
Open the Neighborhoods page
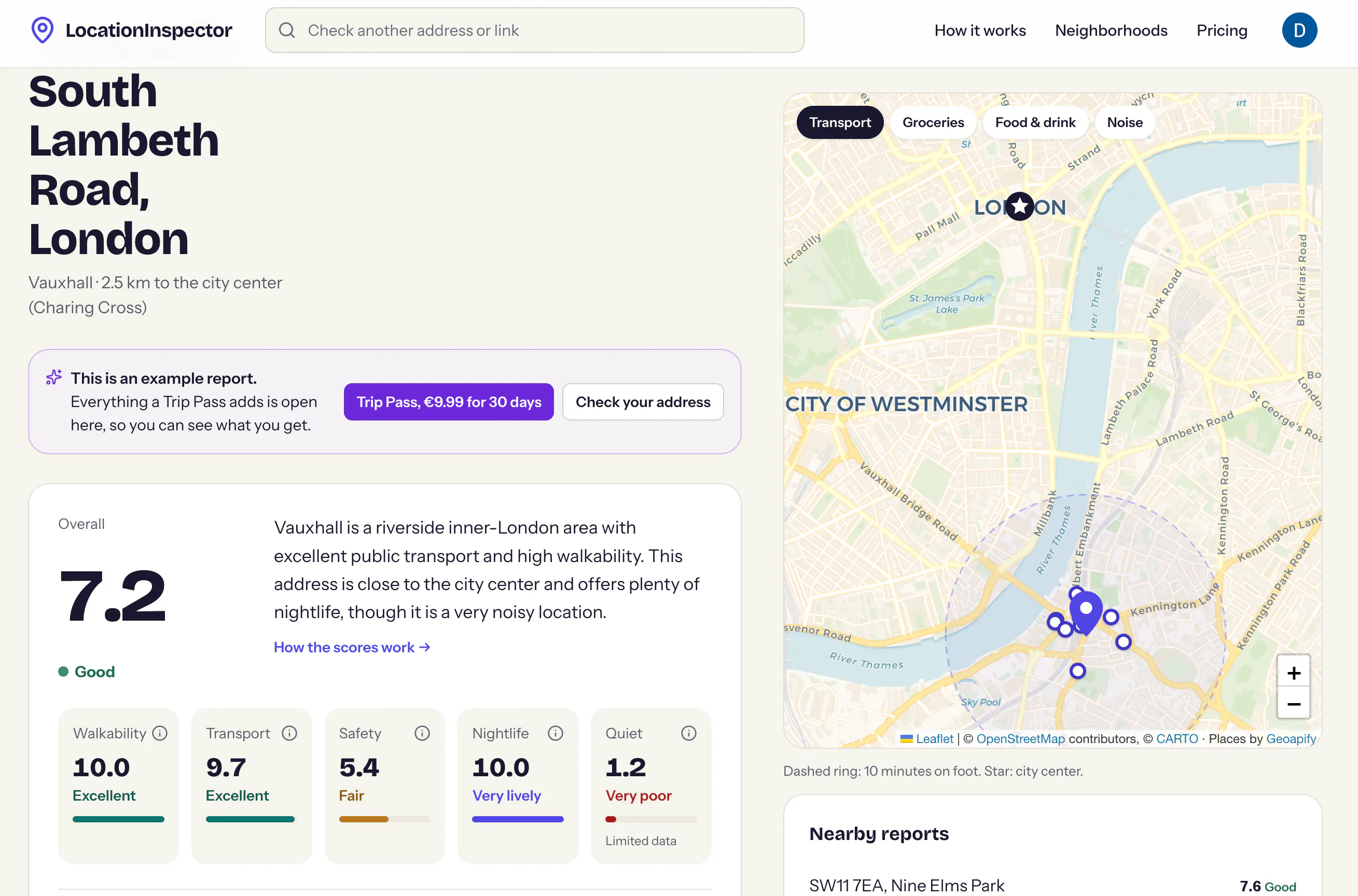pos(1111,30)
